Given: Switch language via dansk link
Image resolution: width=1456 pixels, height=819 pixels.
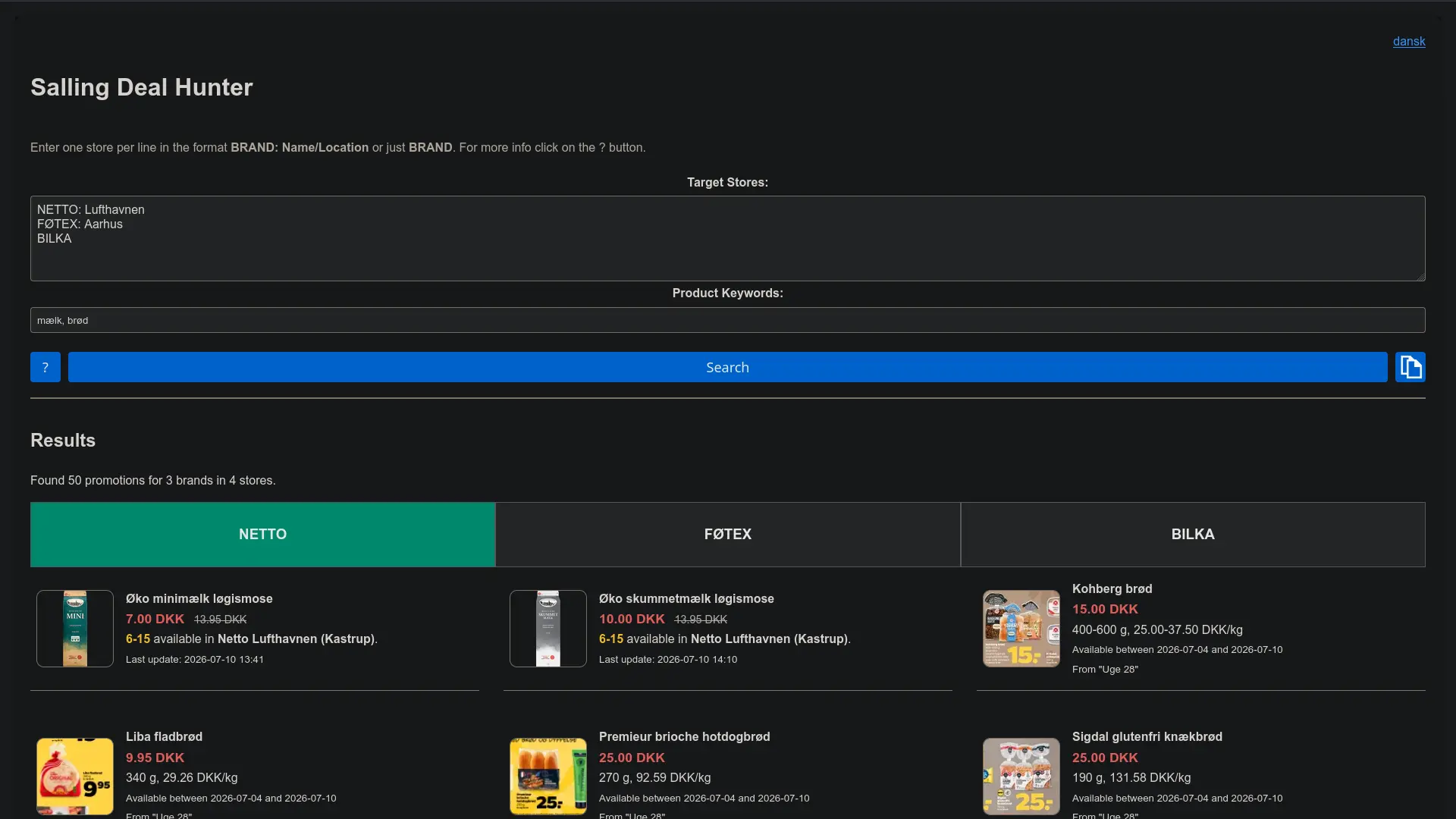Looking at the screenshot, I should (1409, 42).
